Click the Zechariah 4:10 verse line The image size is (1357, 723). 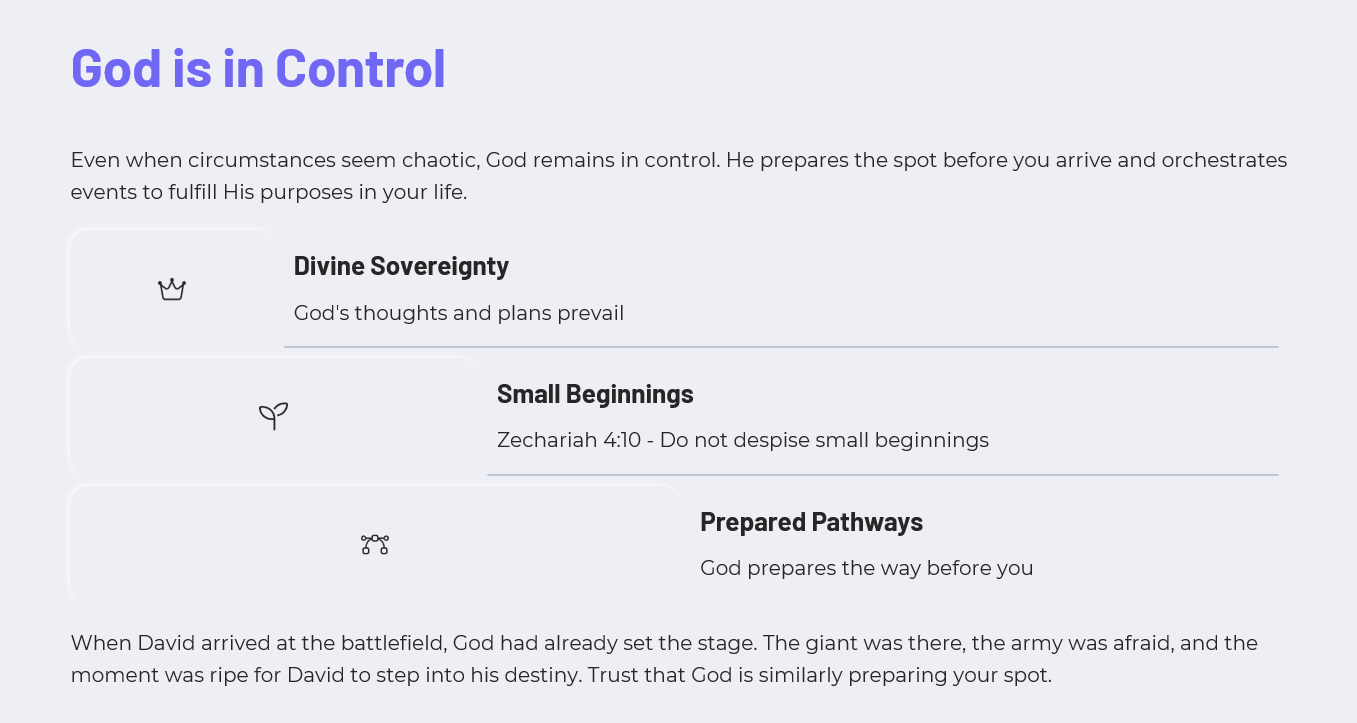pyautogui.click(x=743, y=440)
